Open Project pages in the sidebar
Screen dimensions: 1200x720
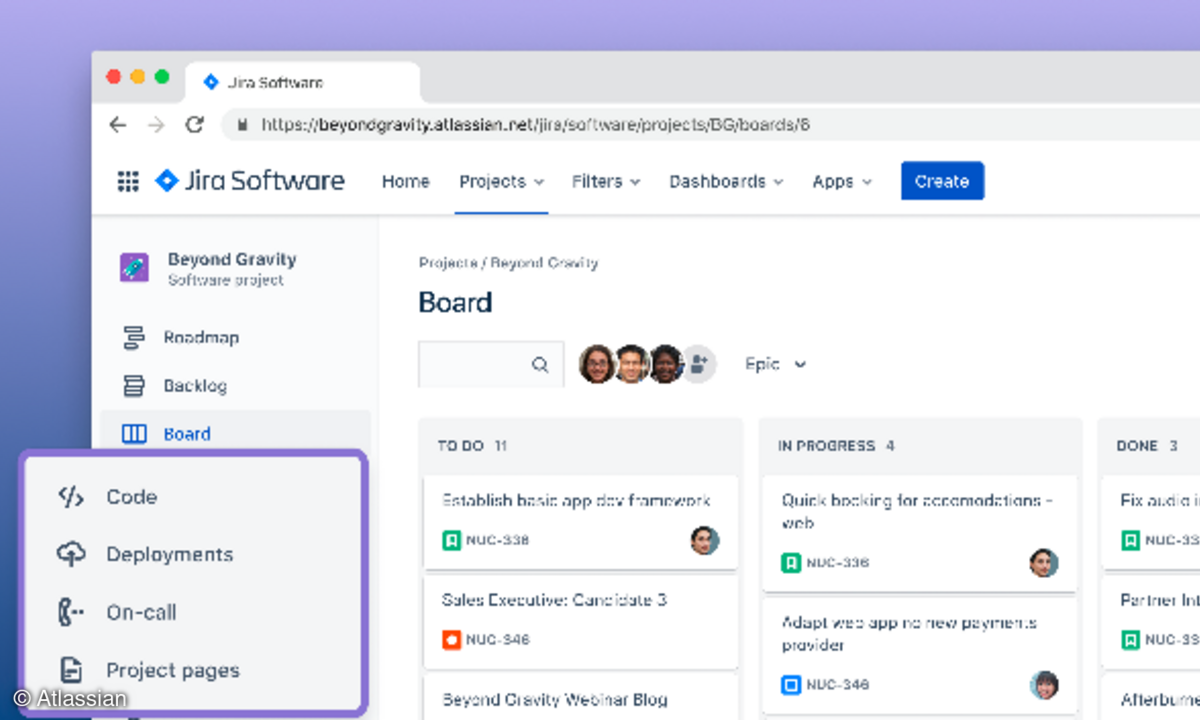point(173,670)
